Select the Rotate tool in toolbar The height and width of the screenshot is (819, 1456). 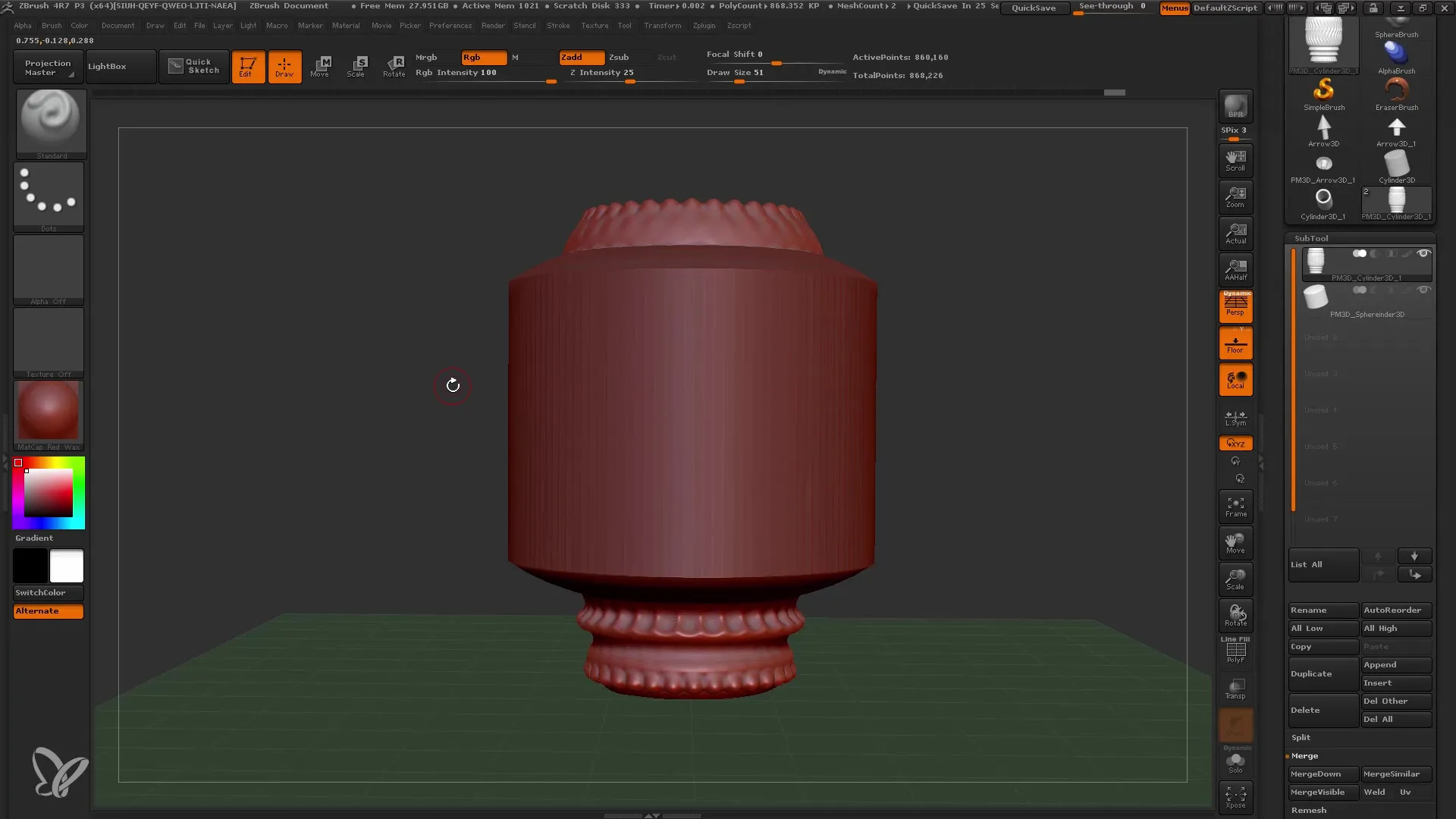coord(394,66)
